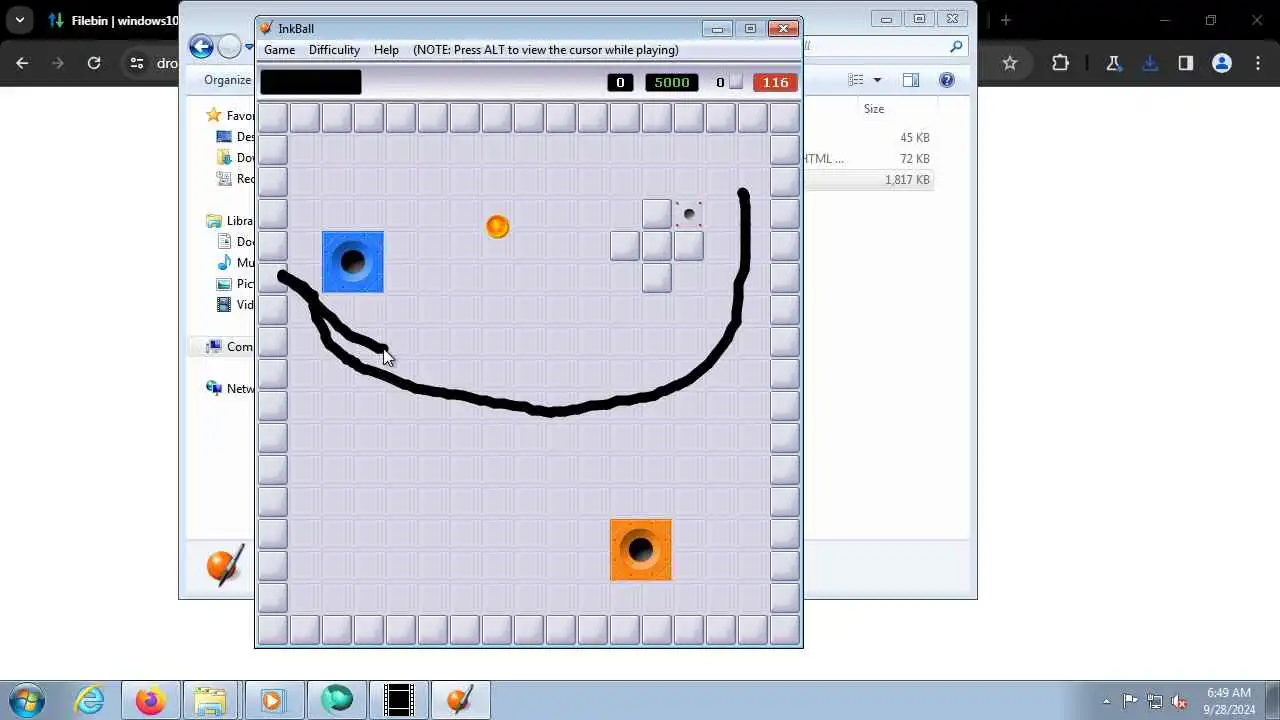Toggle Chrome side panel

pos(1186,63)
